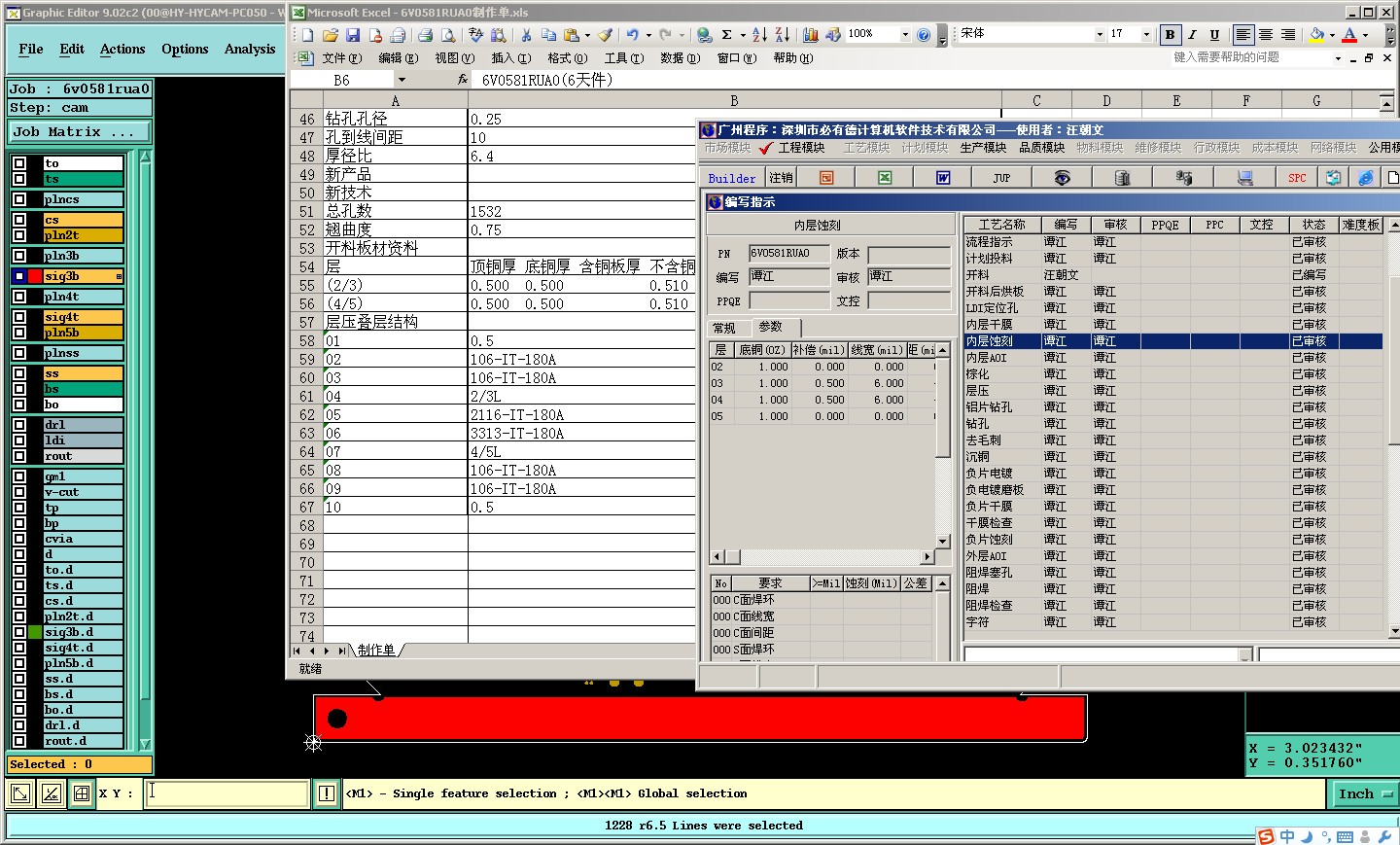Open the File menu in Graphic Editor
This screenshot has width=1400, height=845.
31,49
